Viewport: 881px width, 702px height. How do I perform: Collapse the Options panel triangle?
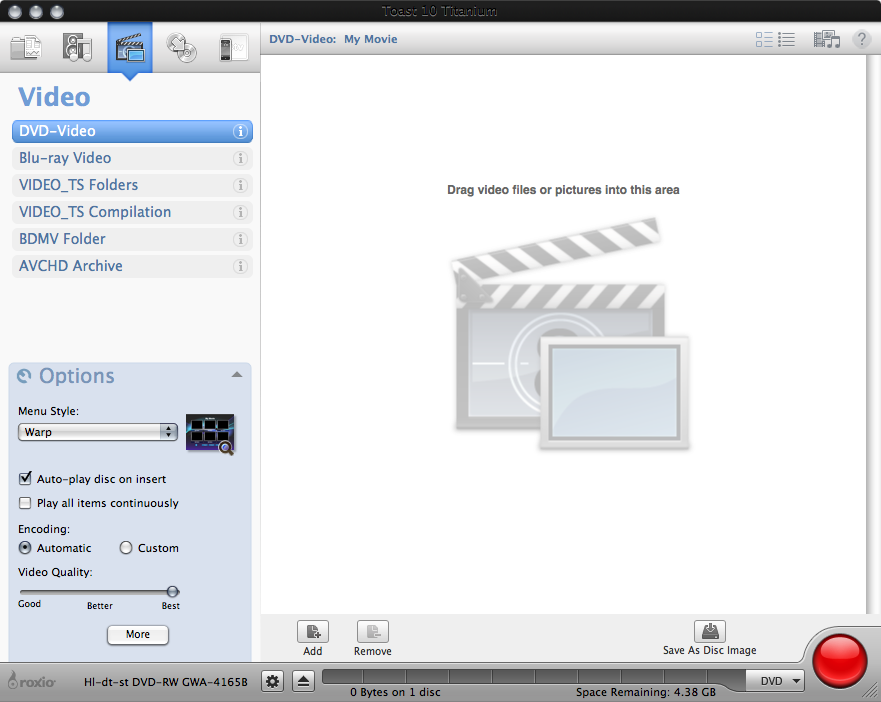click(237, 375)
